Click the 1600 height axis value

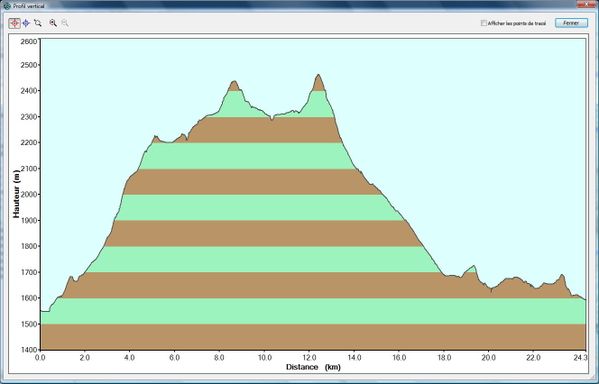30,298
